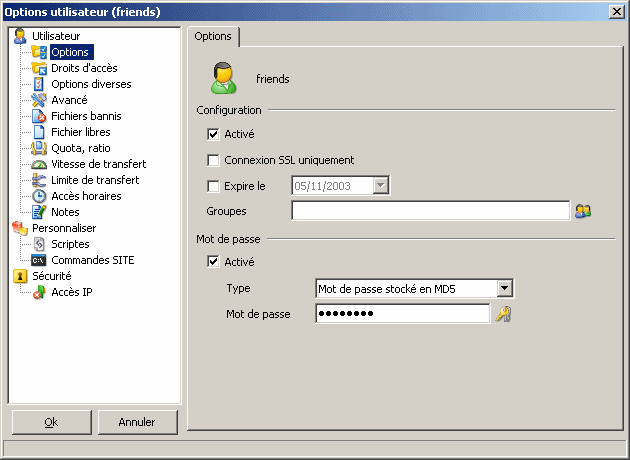Viewport: 630px width, 460px height.
Task: Select Scriptes under Personnaliser
Action: click(70, 244)
